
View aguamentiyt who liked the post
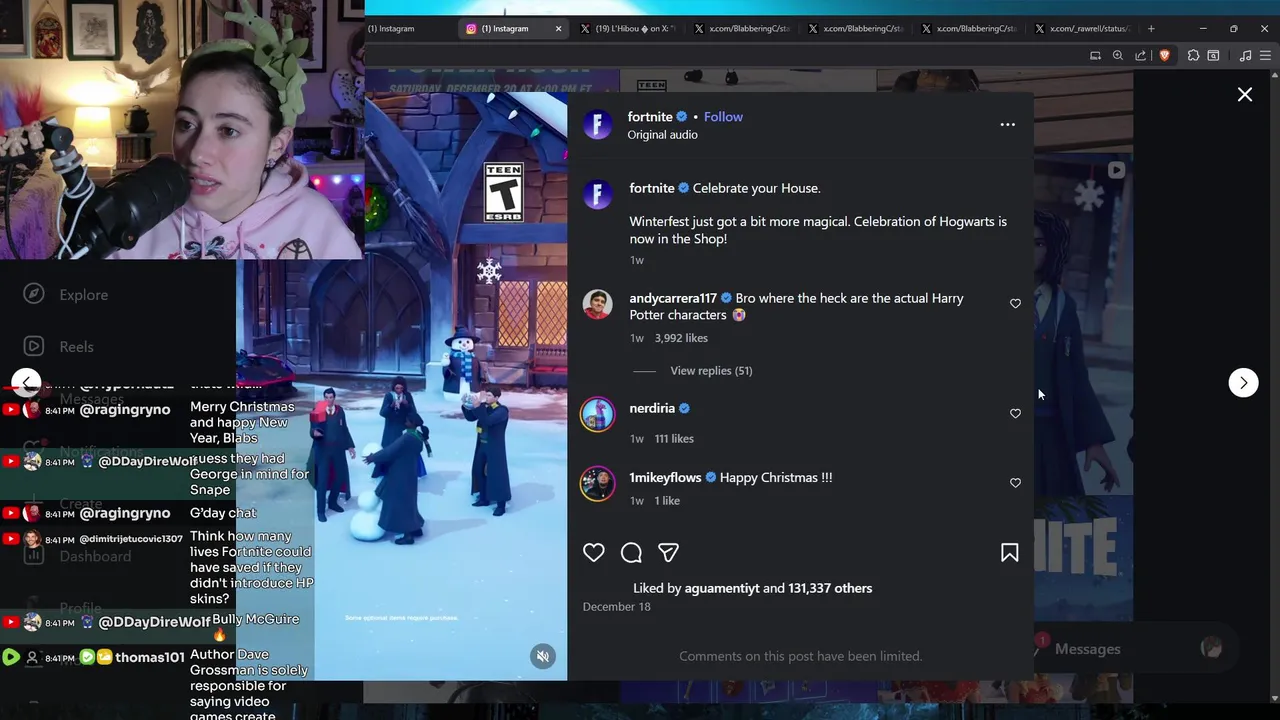[x=722, y=588]
